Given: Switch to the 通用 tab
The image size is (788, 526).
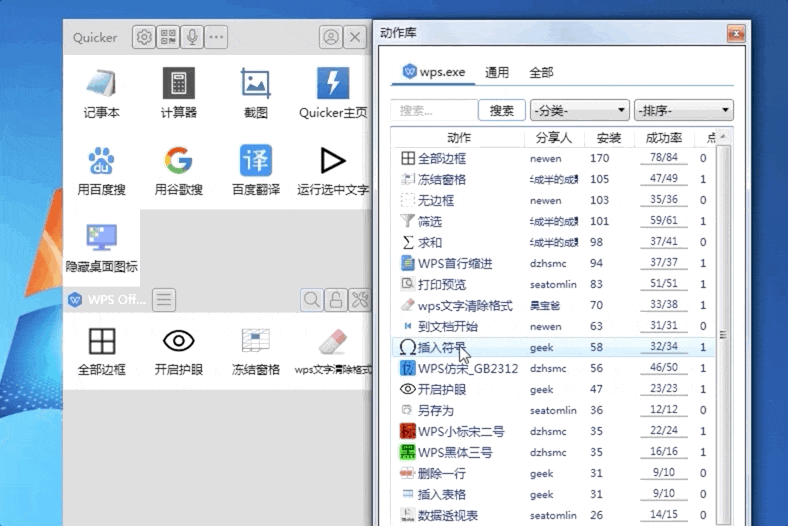Looking at the screenshot, I should [x=497, y=72].
